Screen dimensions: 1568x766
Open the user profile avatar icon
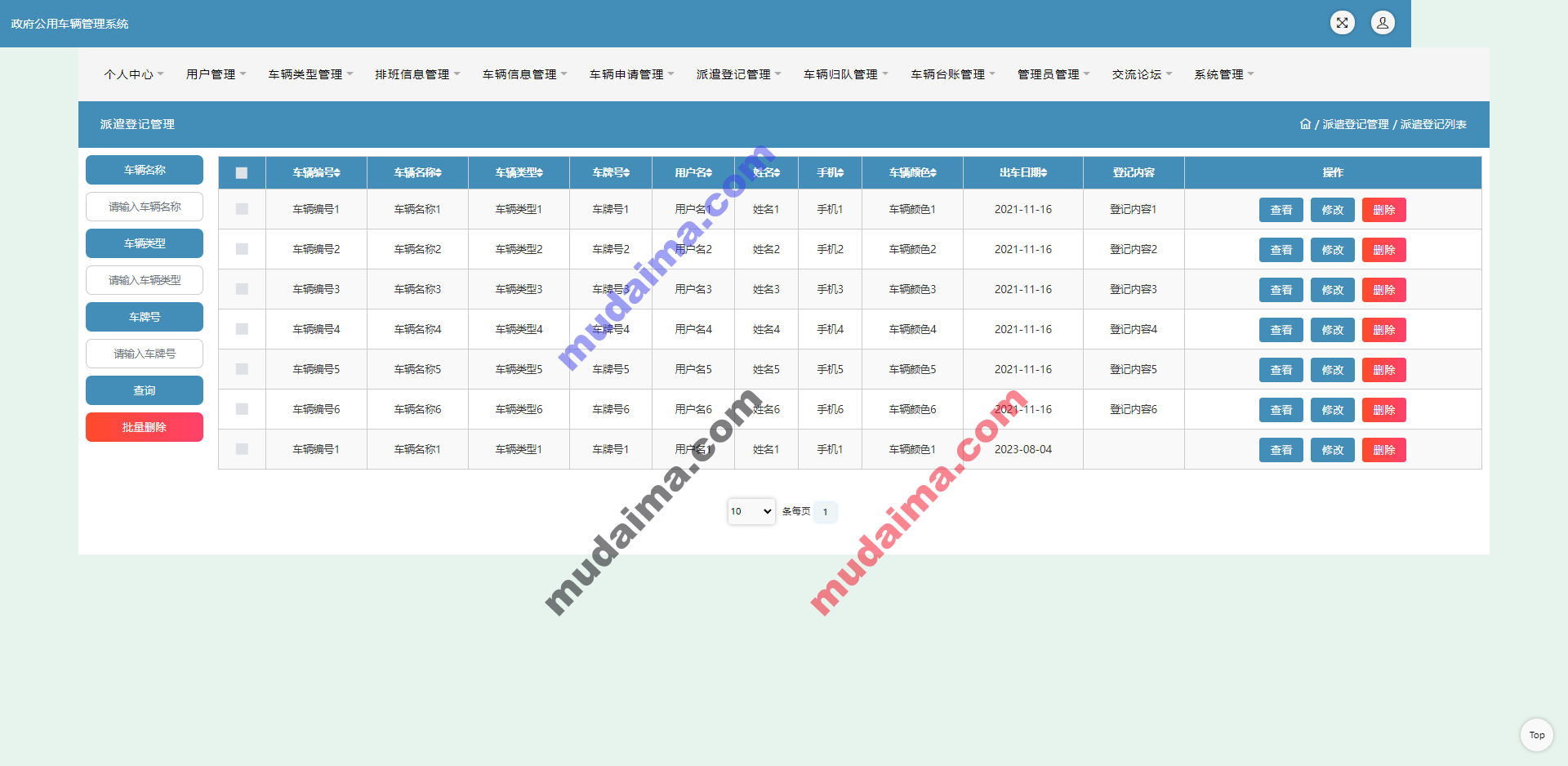point(1383,23)
